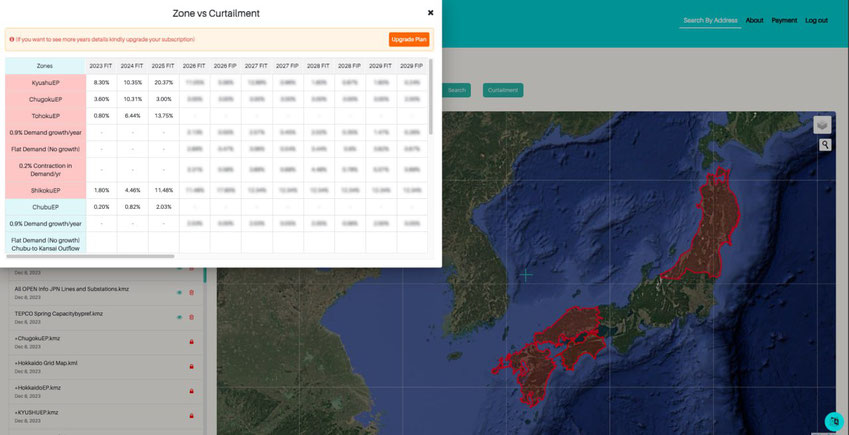Click the Upgrade Plan button

tap(409, 40)
